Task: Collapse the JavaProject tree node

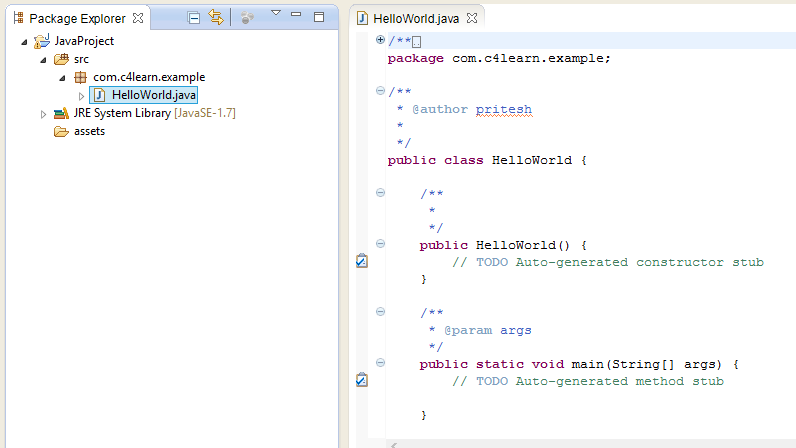Action: tap(24, 42)
